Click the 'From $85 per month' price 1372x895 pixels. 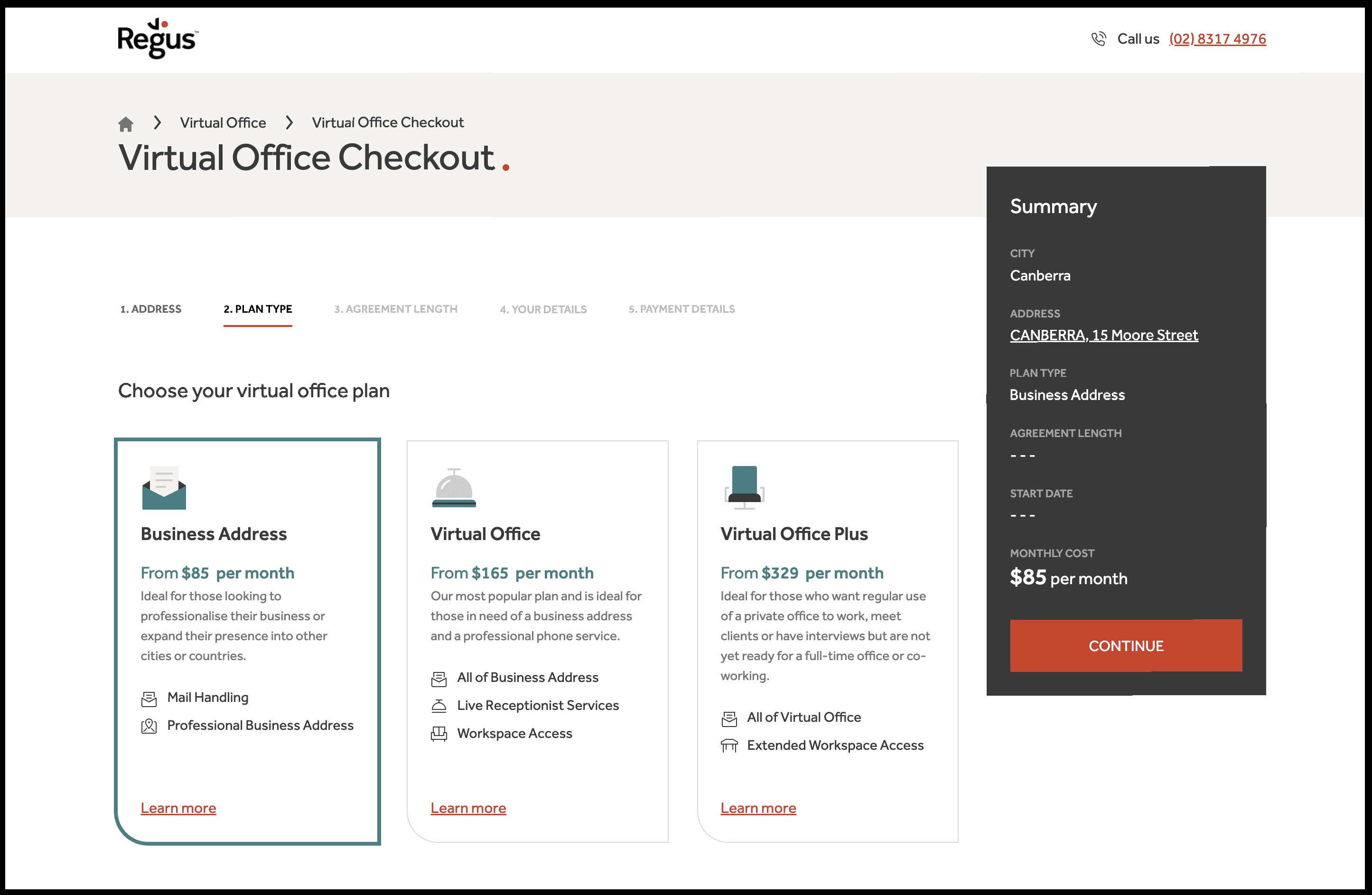click(217, 573)
